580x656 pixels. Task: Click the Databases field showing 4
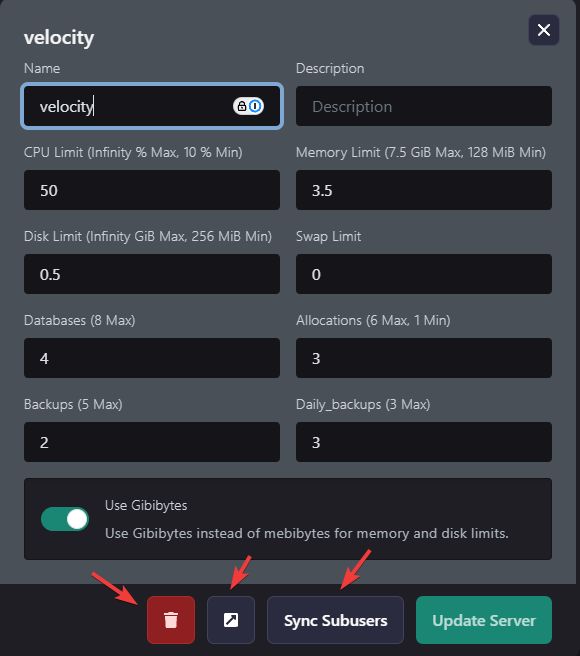[152, 358]
